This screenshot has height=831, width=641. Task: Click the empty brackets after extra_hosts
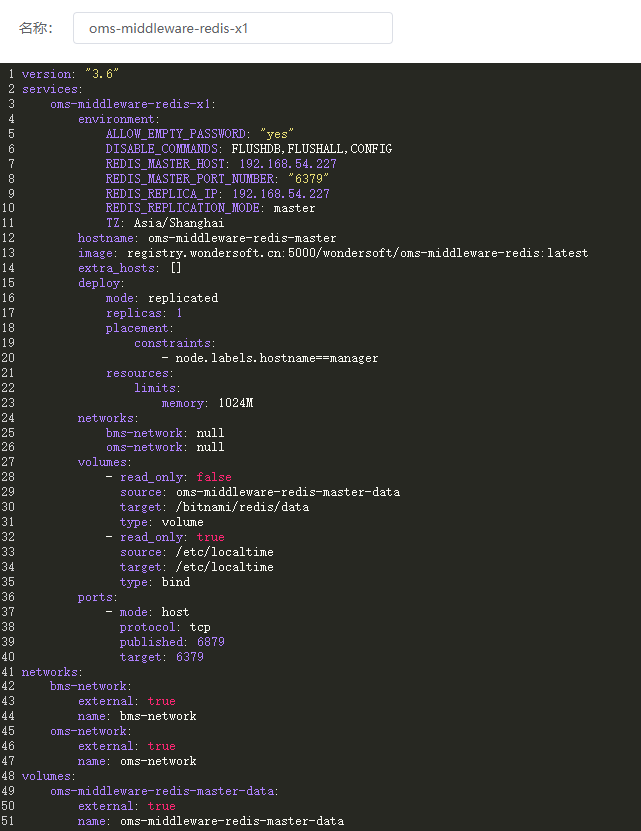pyautogui.click(x=175, y=268)
